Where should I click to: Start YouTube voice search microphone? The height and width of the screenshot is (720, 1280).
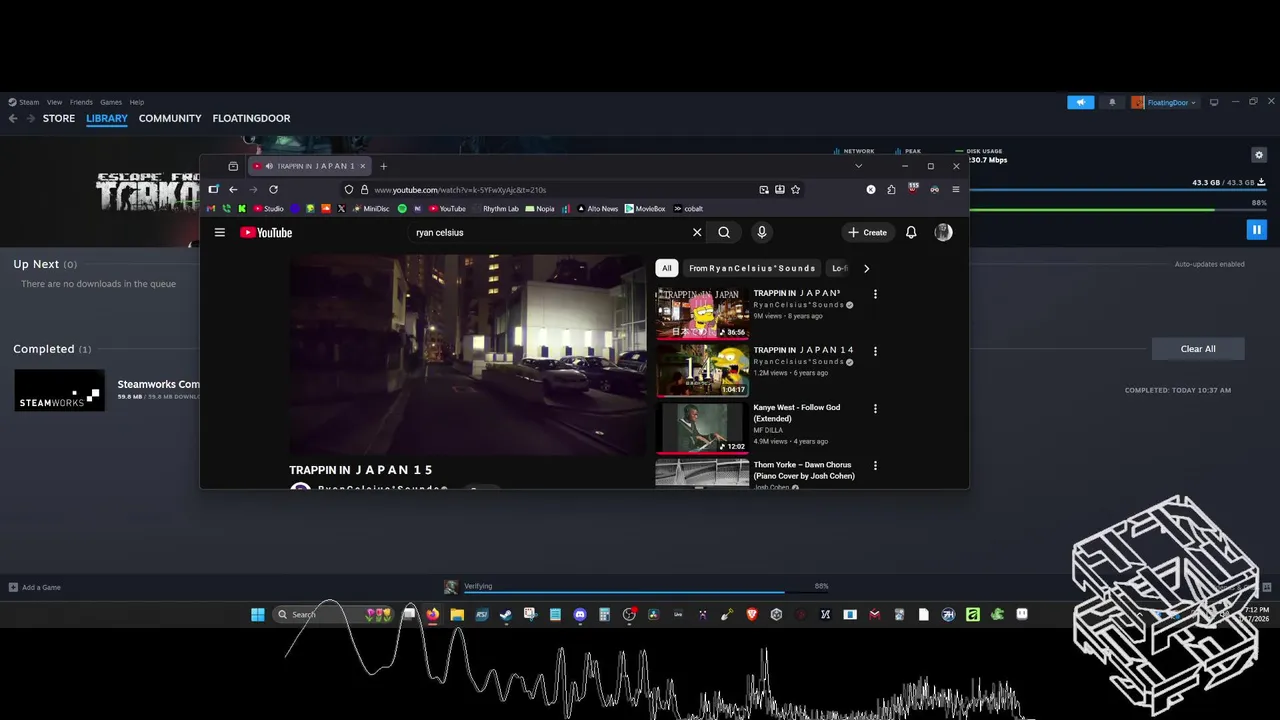pos(761,232)
